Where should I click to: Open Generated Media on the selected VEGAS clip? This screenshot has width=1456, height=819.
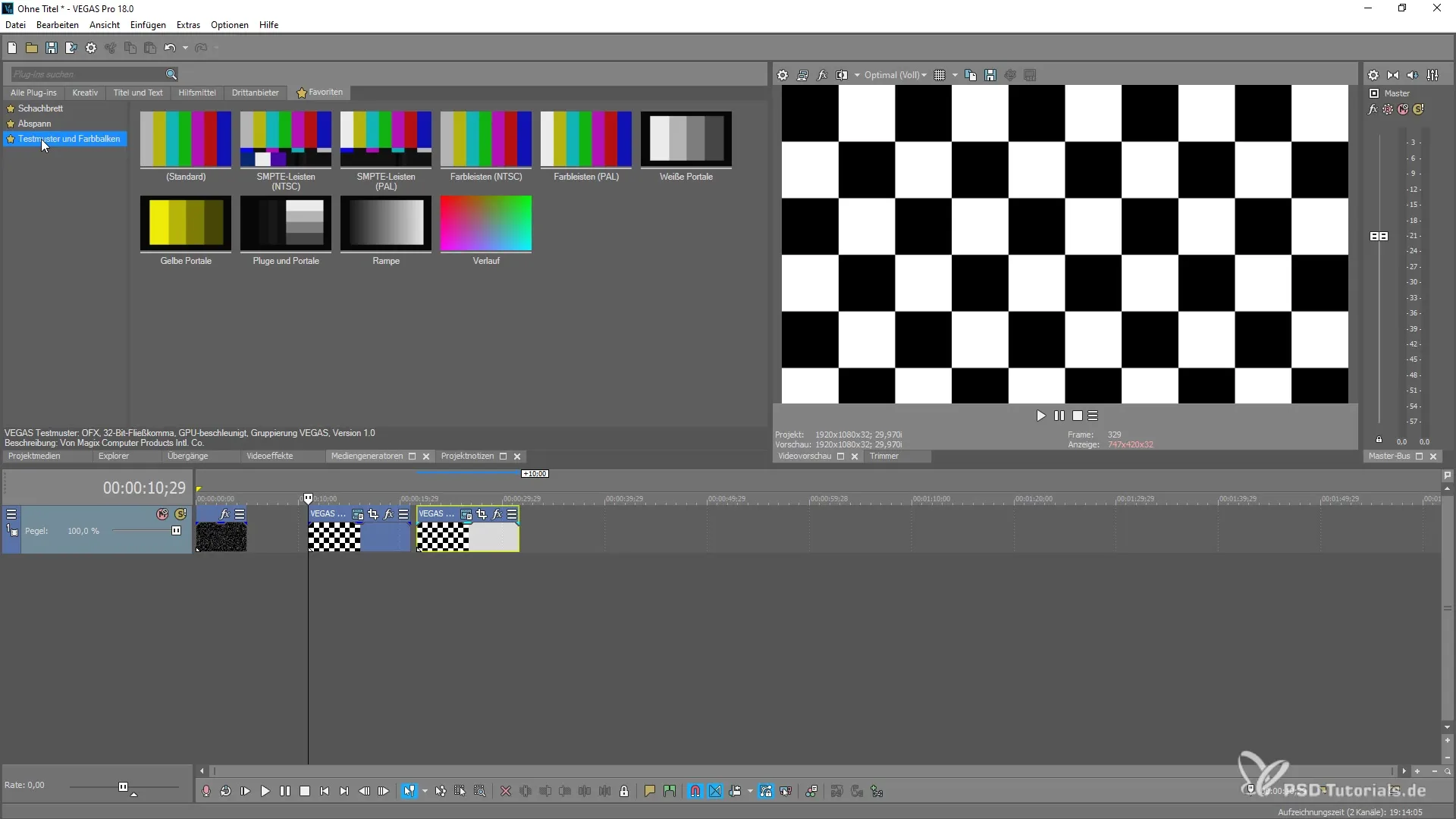pyautogui.click(x=466, y=514)
